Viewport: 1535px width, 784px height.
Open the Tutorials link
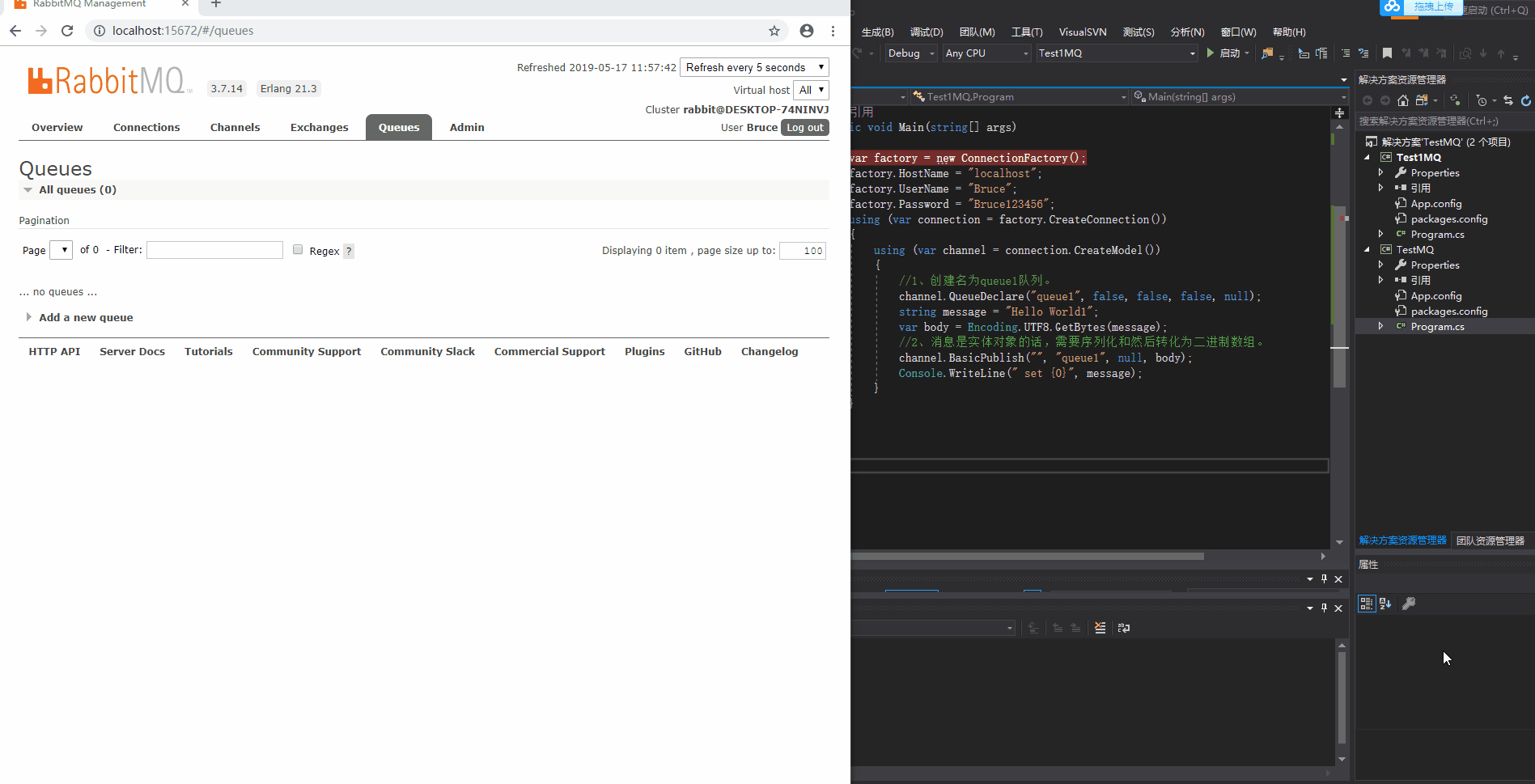(x=209, y=351)
